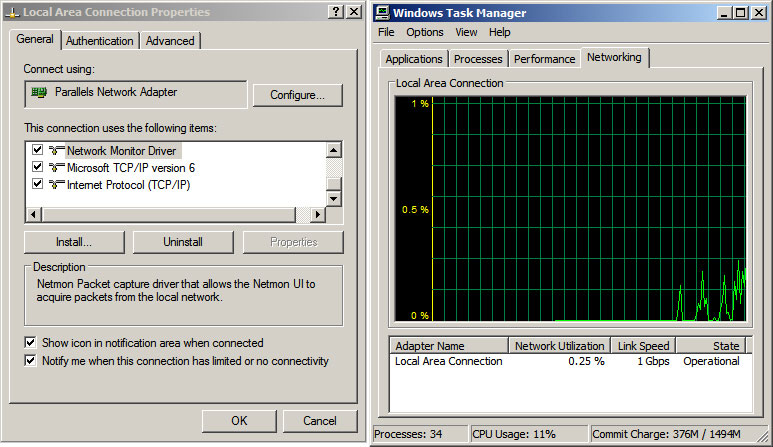This screenshot has width=773, height=447.
Task: Click the items list scroll down arrow
Action: point(334,199)
